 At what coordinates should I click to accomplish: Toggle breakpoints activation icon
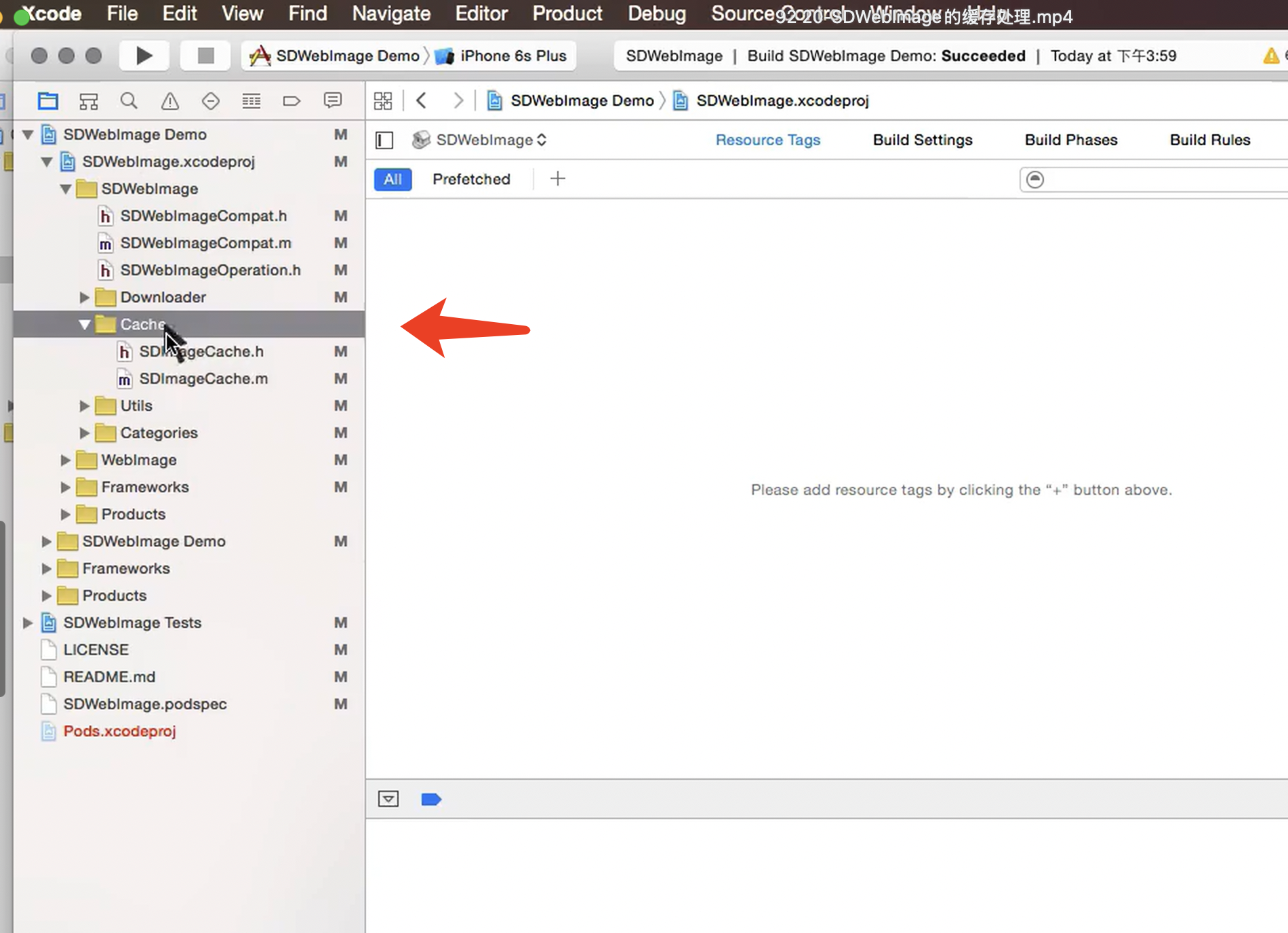tap(431, 799)
